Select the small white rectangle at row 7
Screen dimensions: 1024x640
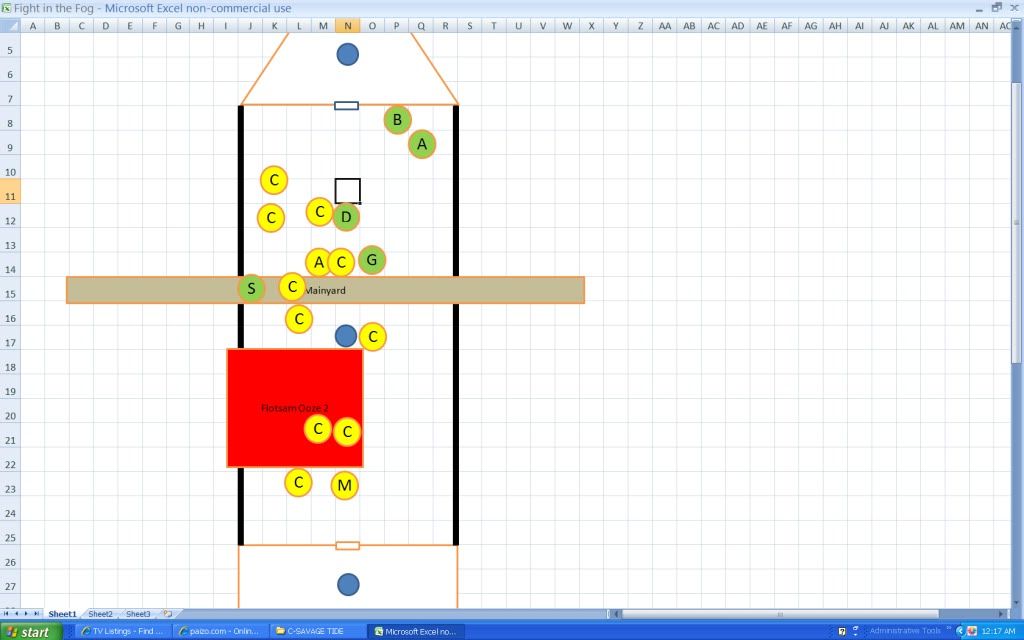click(346, 106)
